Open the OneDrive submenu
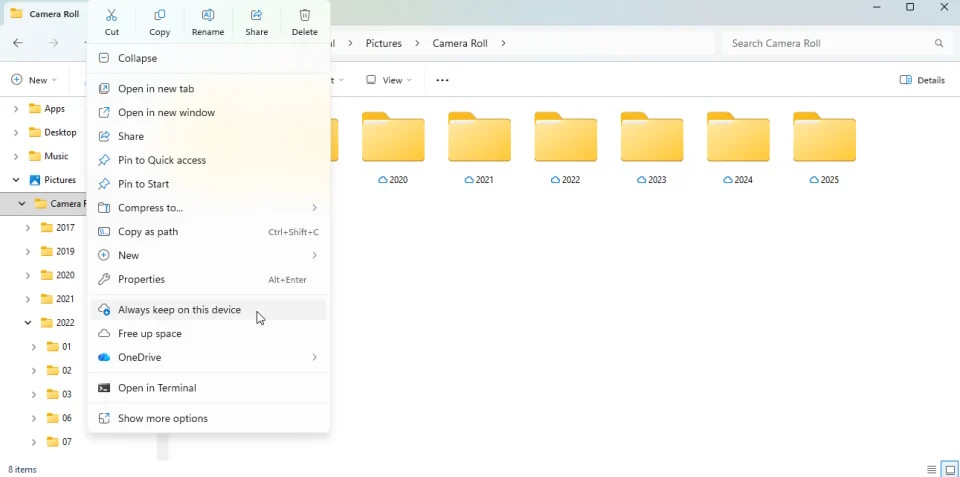Screen dimensions: 960x477 click(208, 358)
